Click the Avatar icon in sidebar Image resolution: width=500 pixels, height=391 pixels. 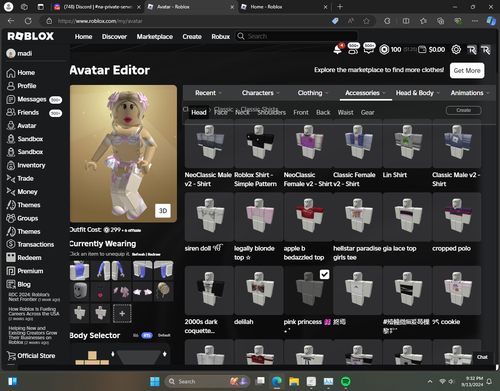click(x=11, y=126)
